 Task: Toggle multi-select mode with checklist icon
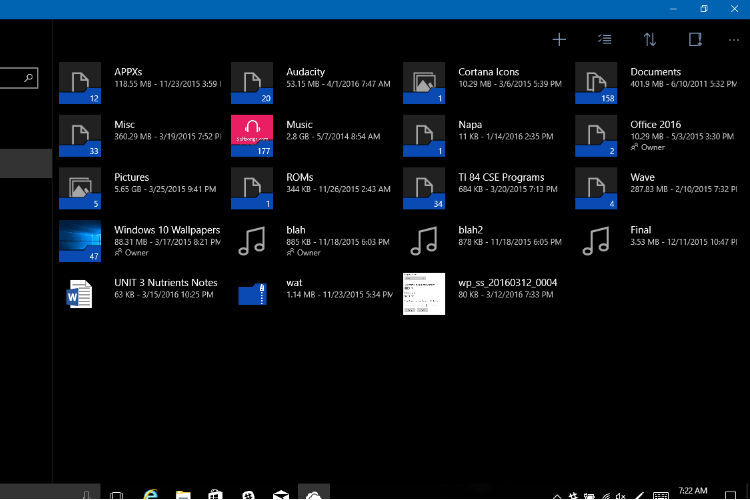pos(604,40)
